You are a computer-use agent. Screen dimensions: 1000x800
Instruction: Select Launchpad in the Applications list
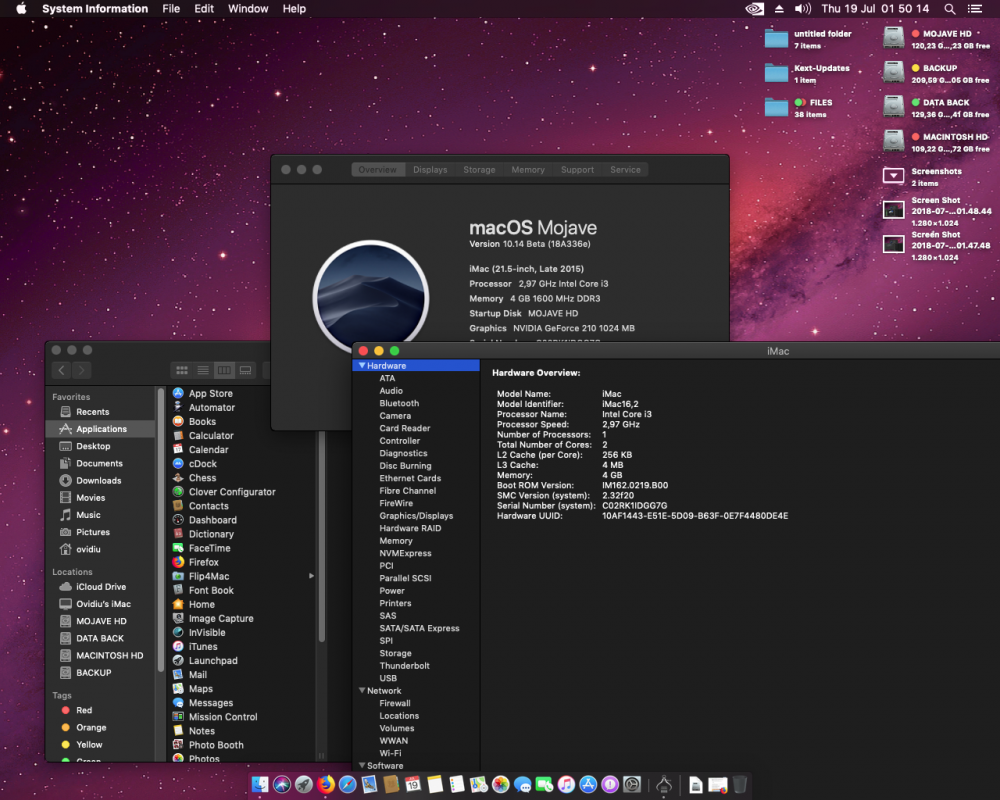(205, 660)
